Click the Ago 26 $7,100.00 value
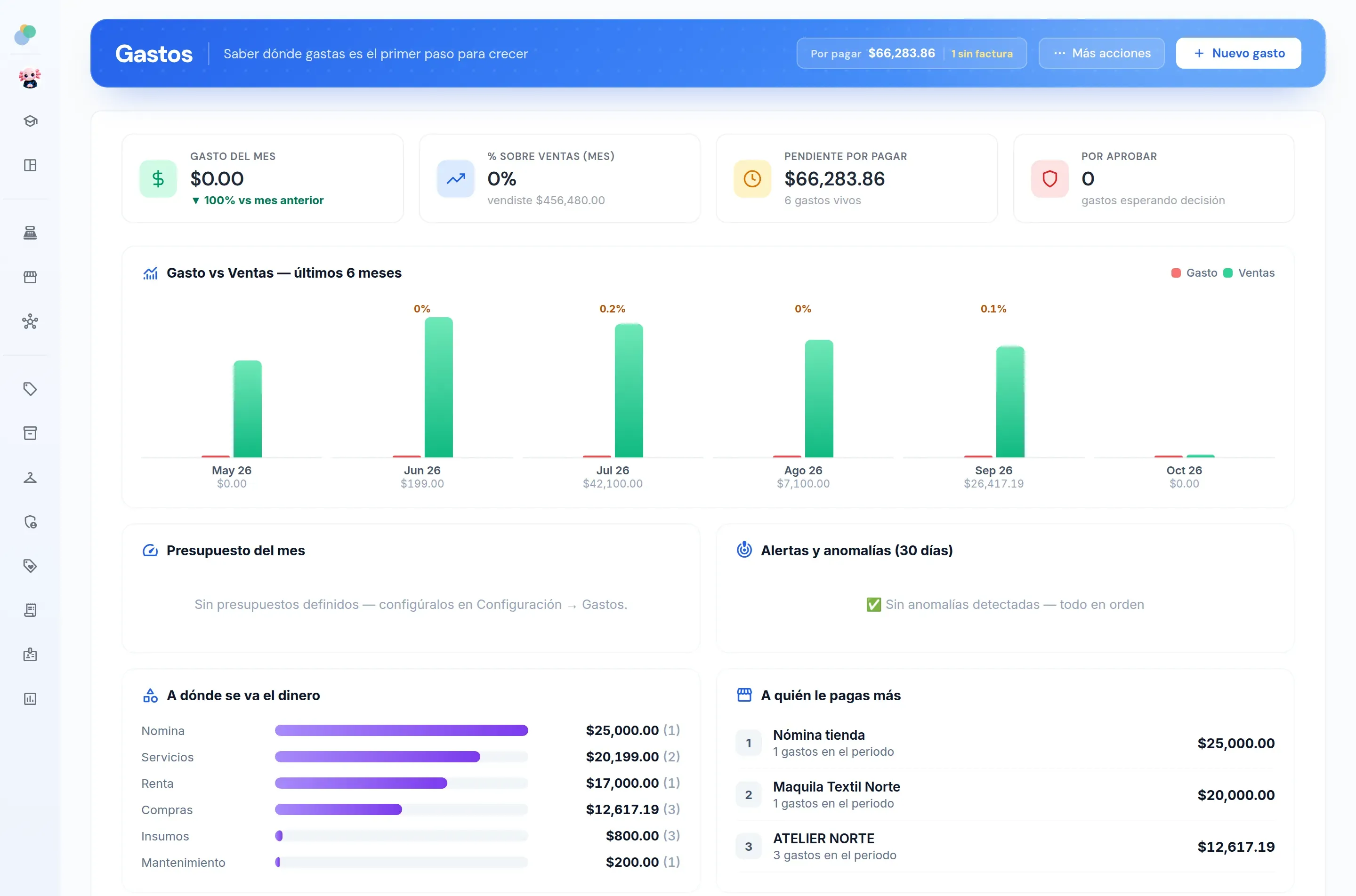The image size is (1356, 896). point(803,484)
